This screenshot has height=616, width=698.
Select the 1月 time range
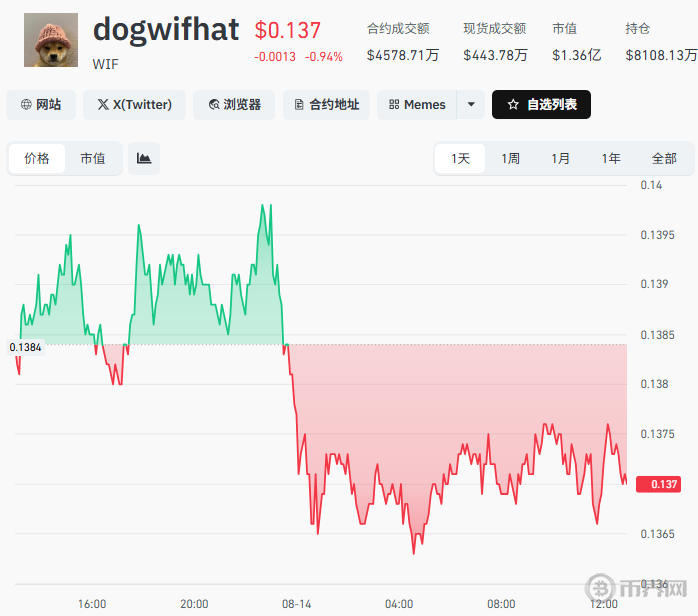(x=560, y=158)
